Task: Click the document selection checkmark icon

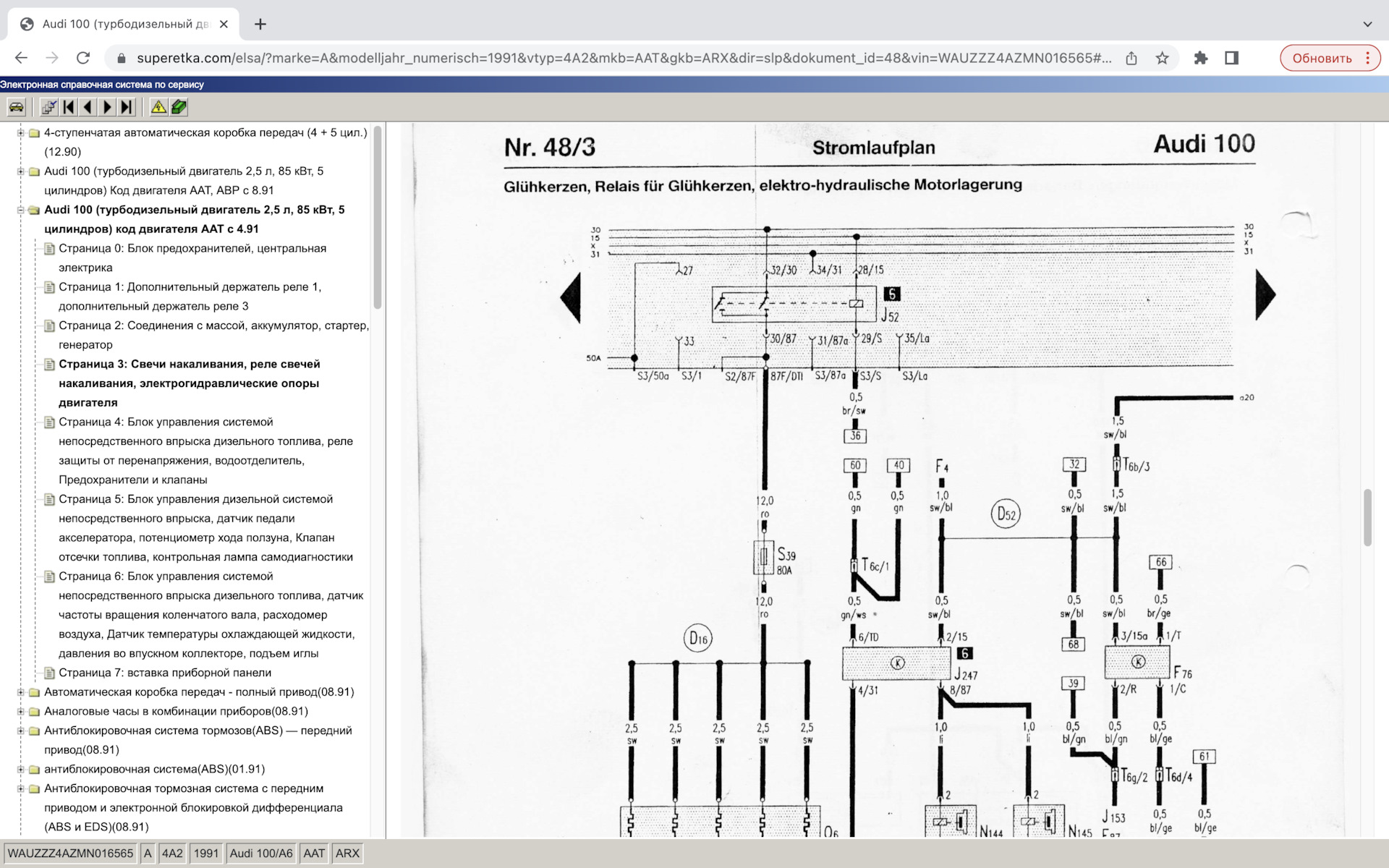Action: click(x=48, y=108)
